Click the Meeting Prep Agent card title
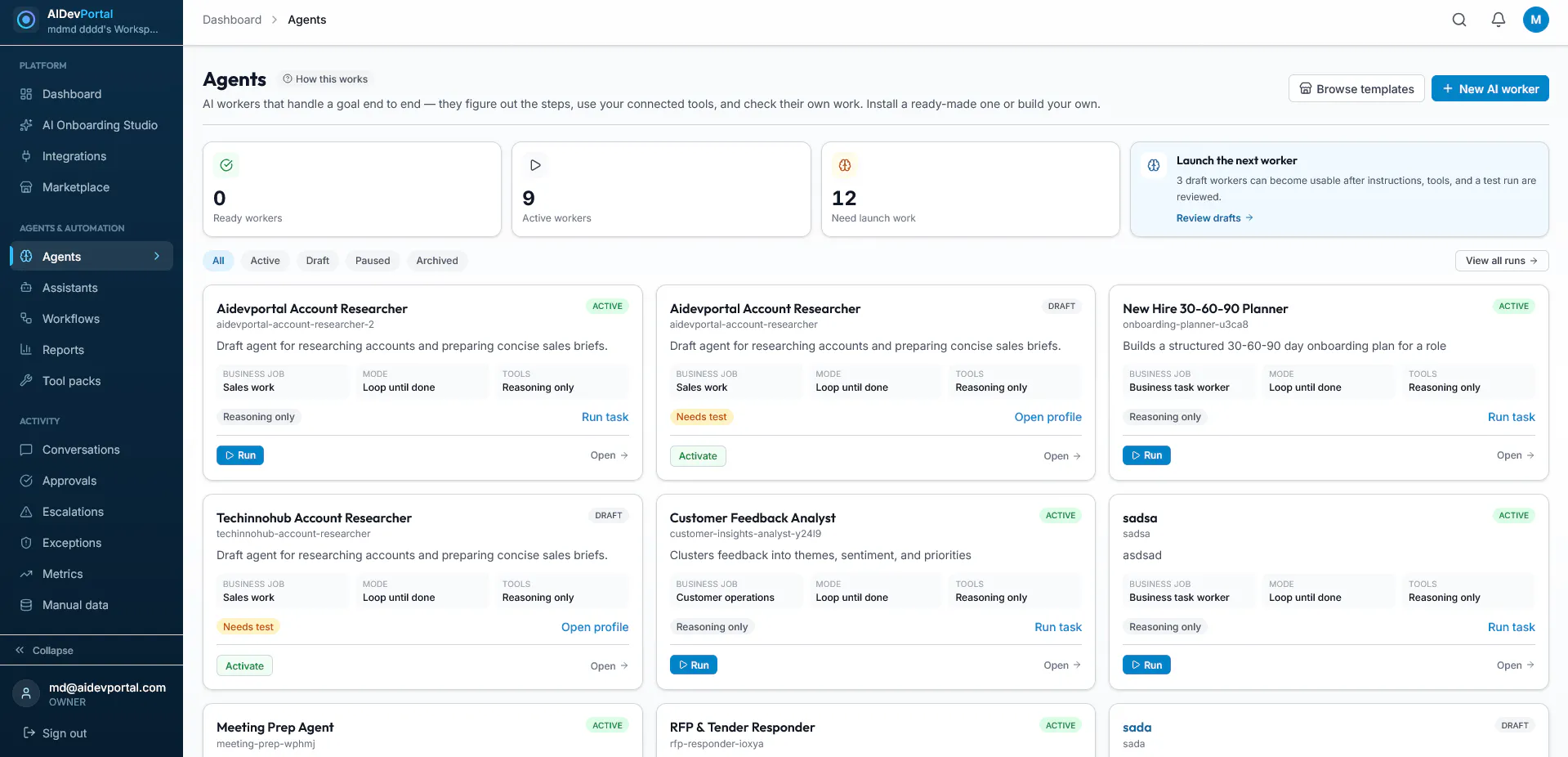 pyautogui.click(x=275, y=728)
